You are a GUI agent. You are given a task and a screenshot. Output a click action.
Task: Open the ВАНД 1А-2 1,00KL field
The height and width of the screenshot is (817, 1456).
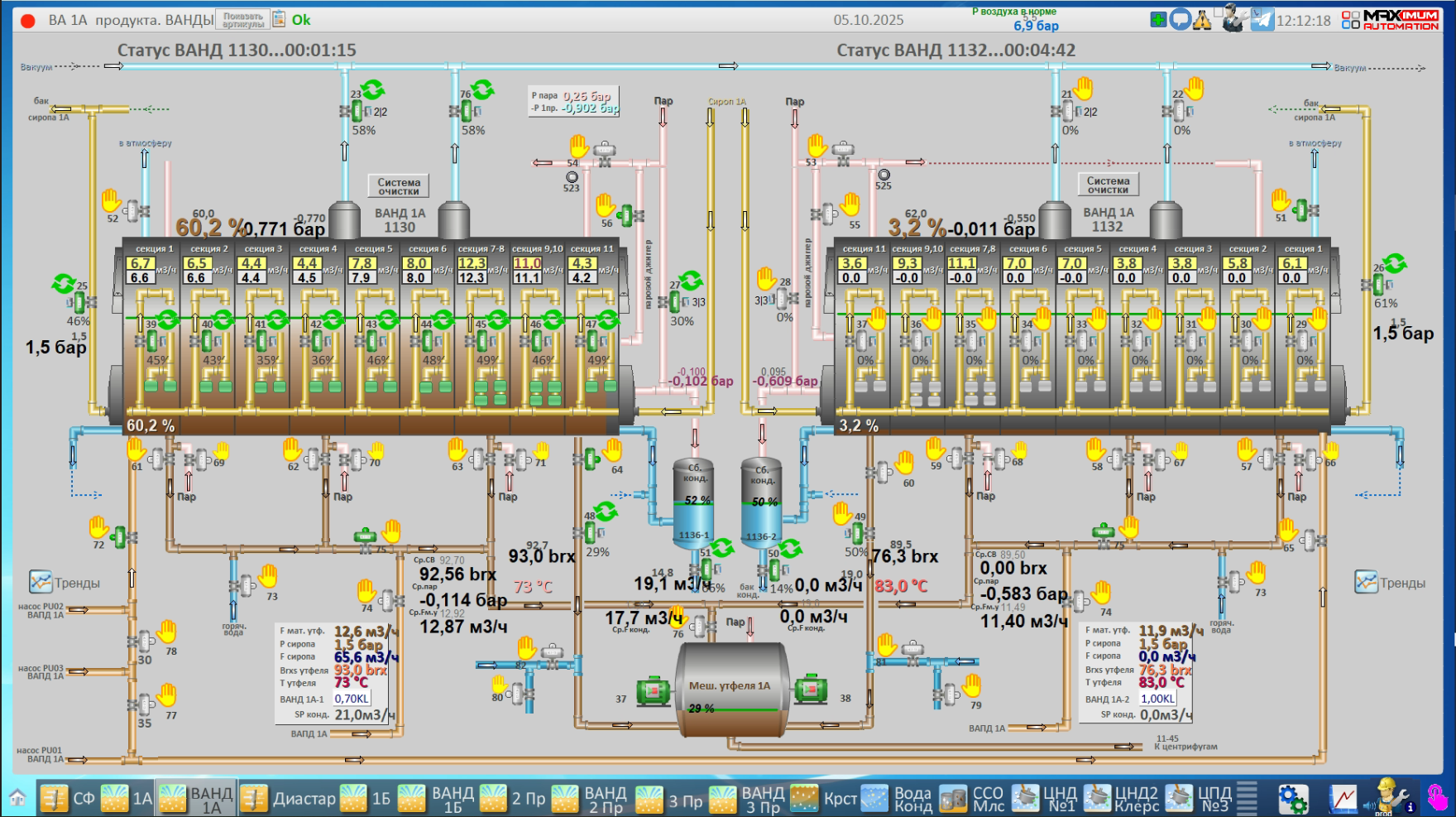(x=1157, y=699)
